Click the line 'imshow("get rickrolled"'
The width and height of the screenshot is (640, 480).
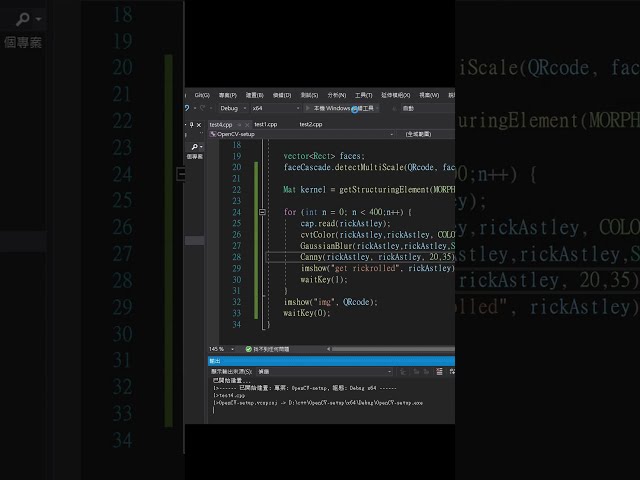(378, 268)
